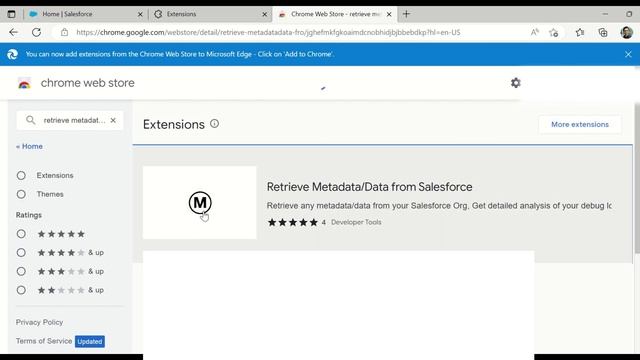Click the M extension thumbnail

pyautogui.click(x=200, y=202)
